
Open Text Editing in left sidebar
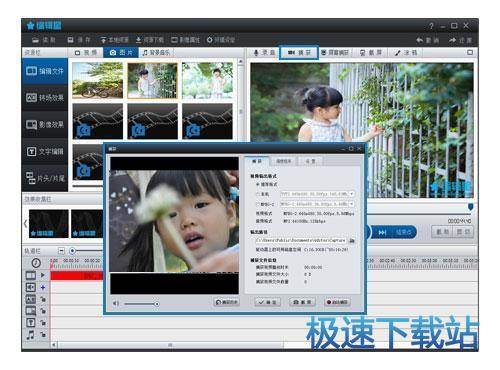[x=45, y=151]
